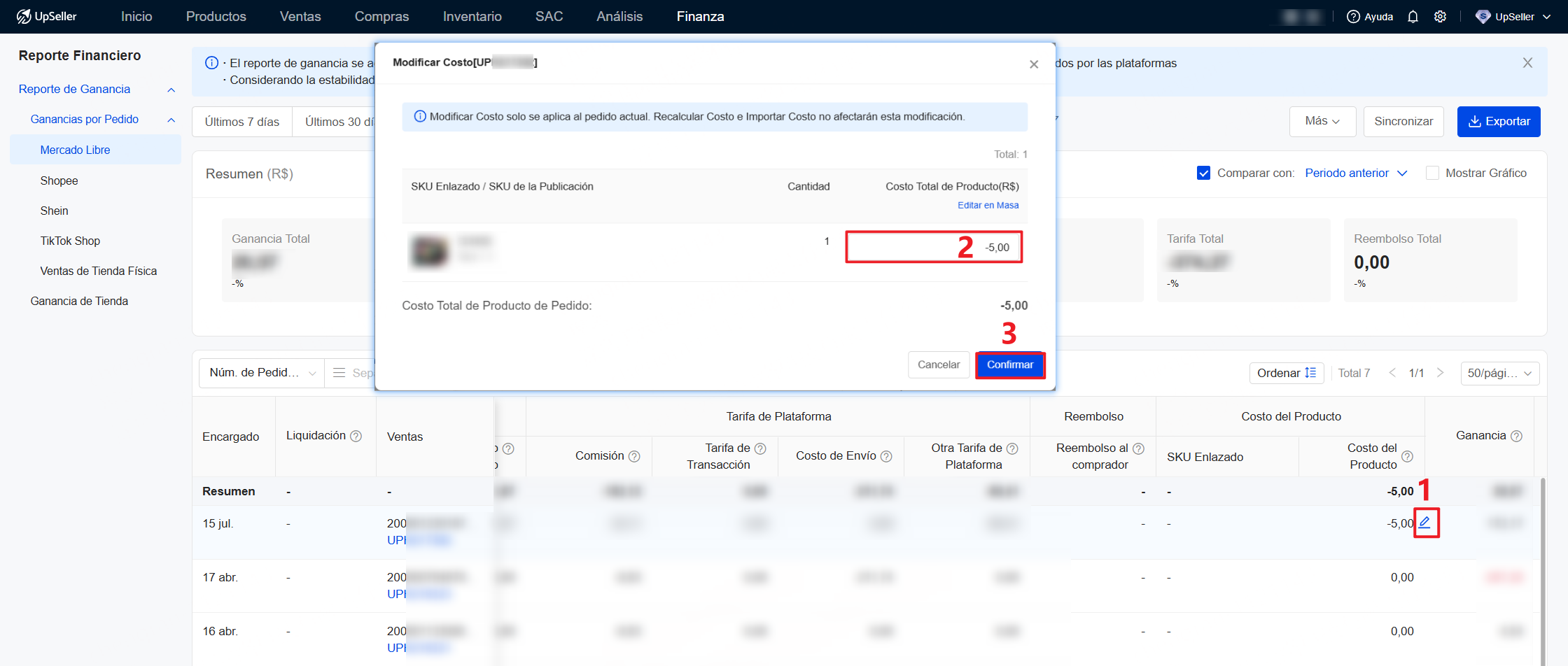Select Shopee in the sidebar
Image resolution: width=1568 pixels, height=666 pixels.
tap(59, 180)
